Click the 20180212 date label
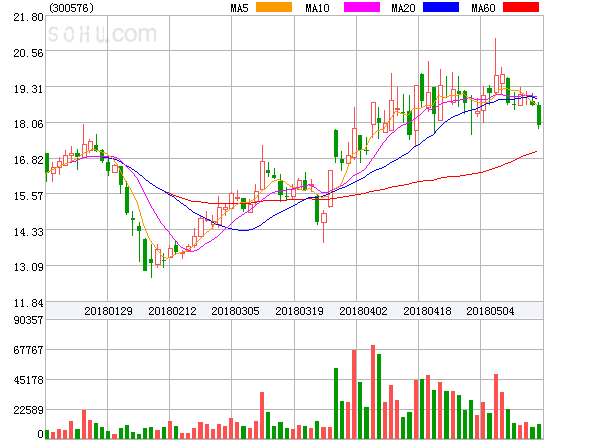Image resolution: width=600 pixels, height=440 pixels. tap(172, 311)
